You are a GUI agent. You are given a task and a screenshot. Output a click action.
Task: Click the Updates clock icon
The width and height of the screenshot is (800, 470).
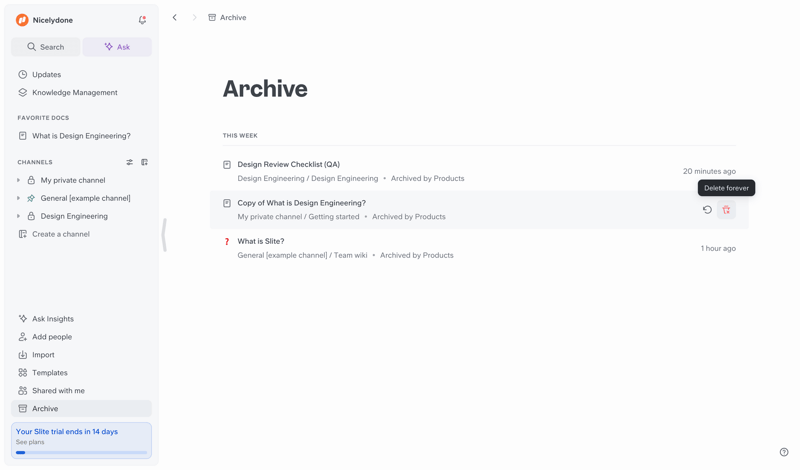click(22, 75)
